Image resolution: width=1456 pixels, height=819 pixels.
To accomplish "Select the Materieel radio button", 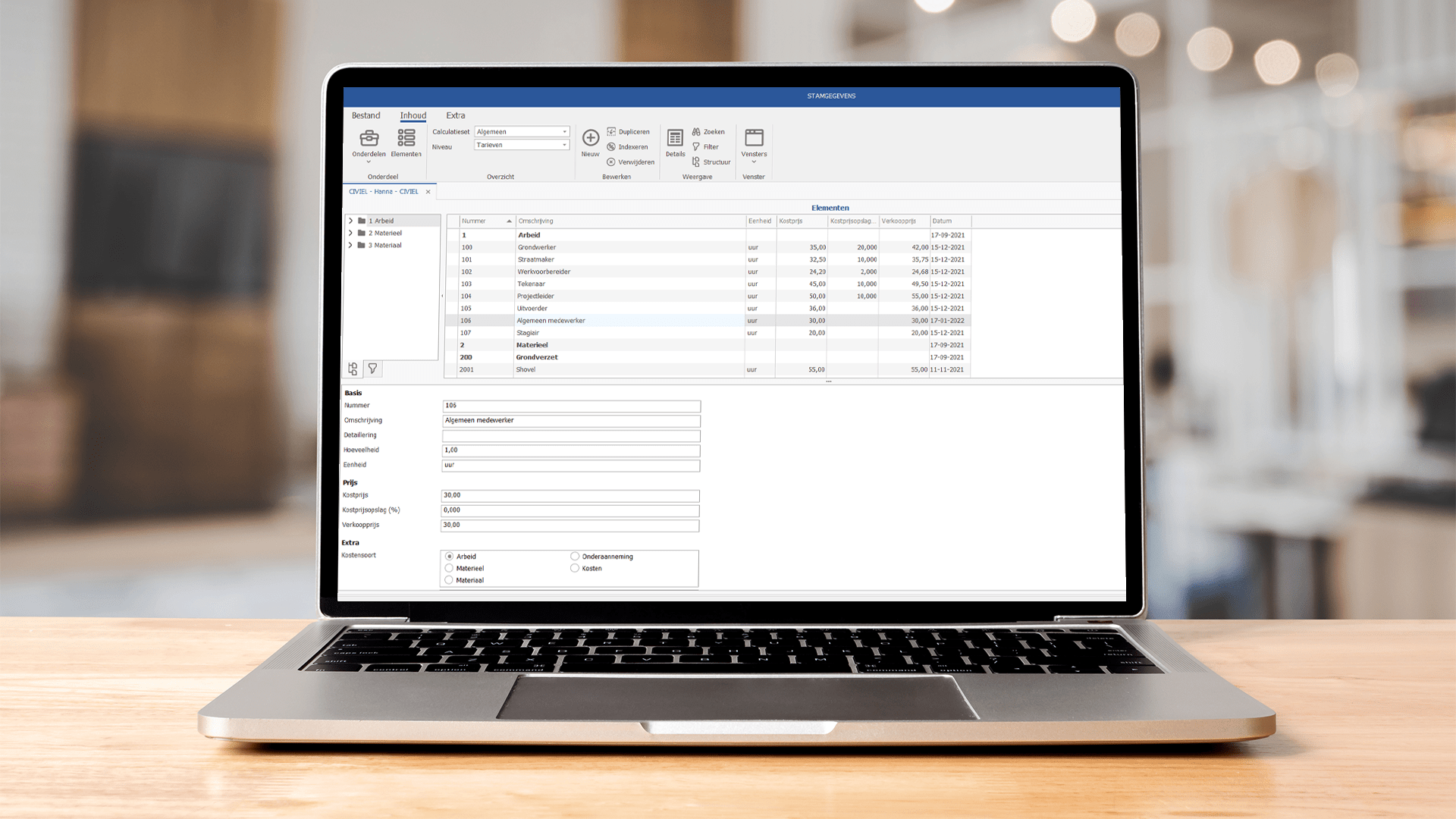I will [x=449, y=568].
